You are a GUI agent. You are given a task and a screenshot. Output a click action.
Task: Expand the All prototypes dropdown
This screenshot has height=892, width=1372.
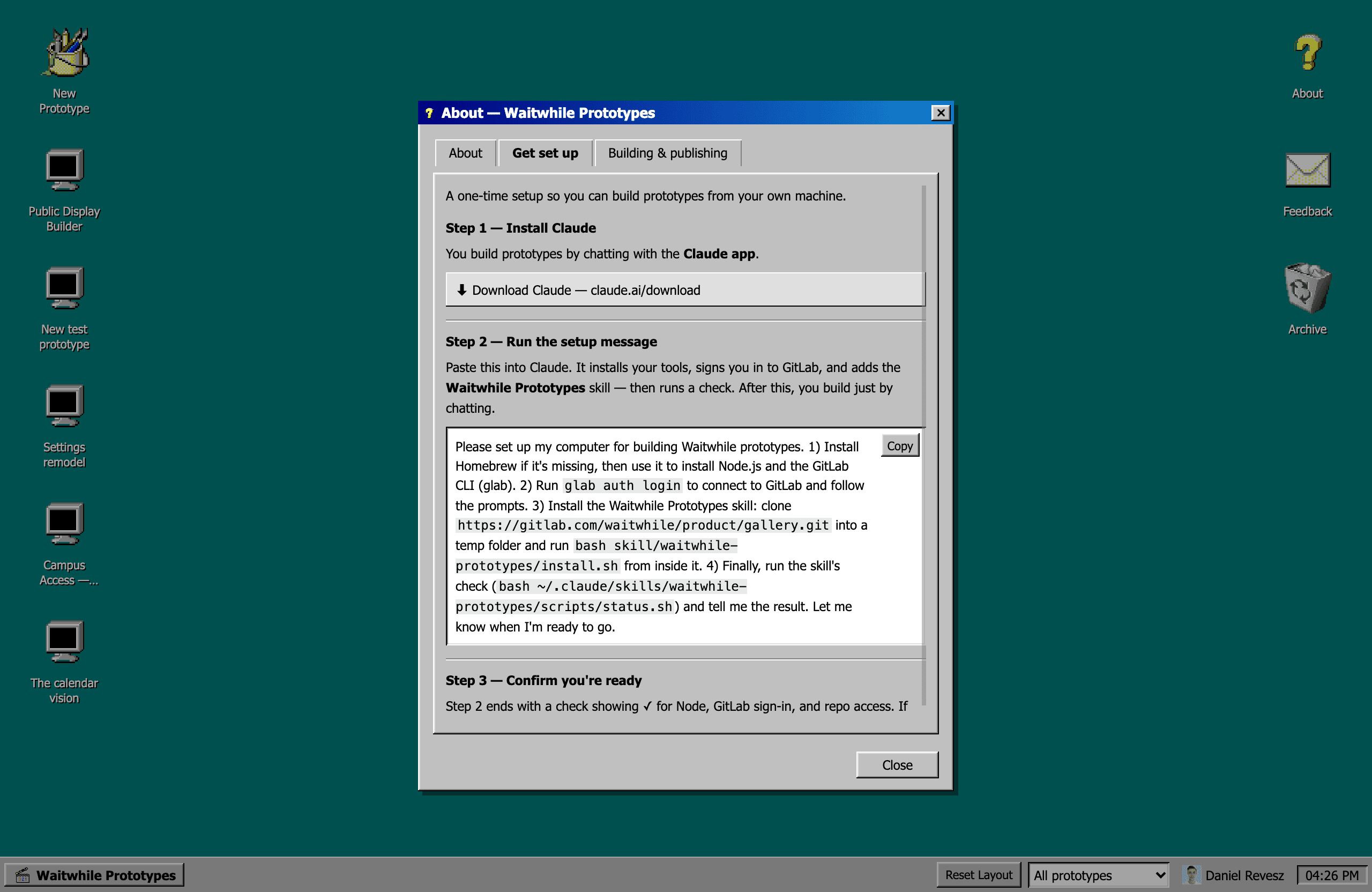point(1098,875)
